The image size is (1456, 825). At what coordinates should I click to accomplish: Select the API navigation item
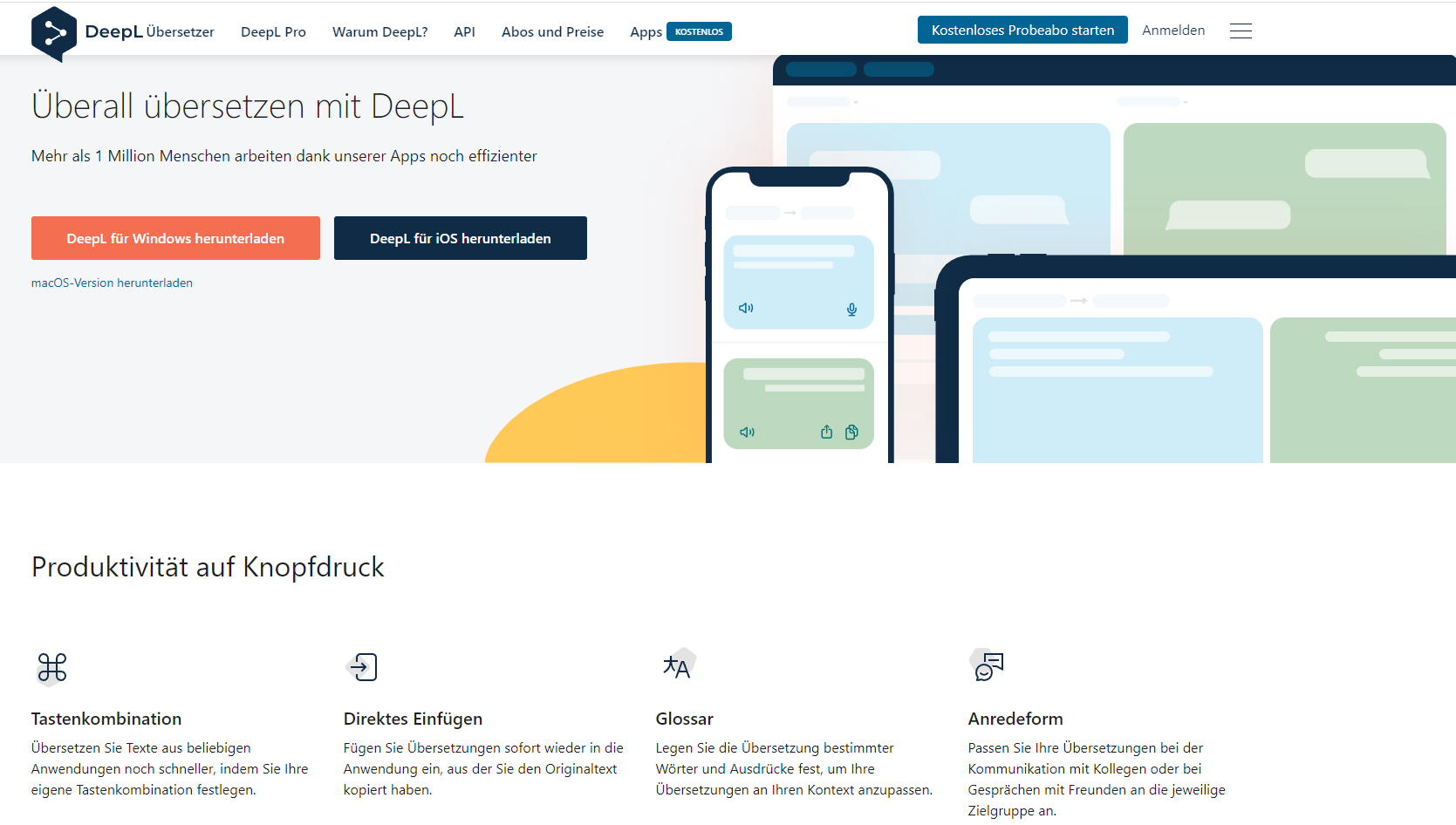(464, 32)
